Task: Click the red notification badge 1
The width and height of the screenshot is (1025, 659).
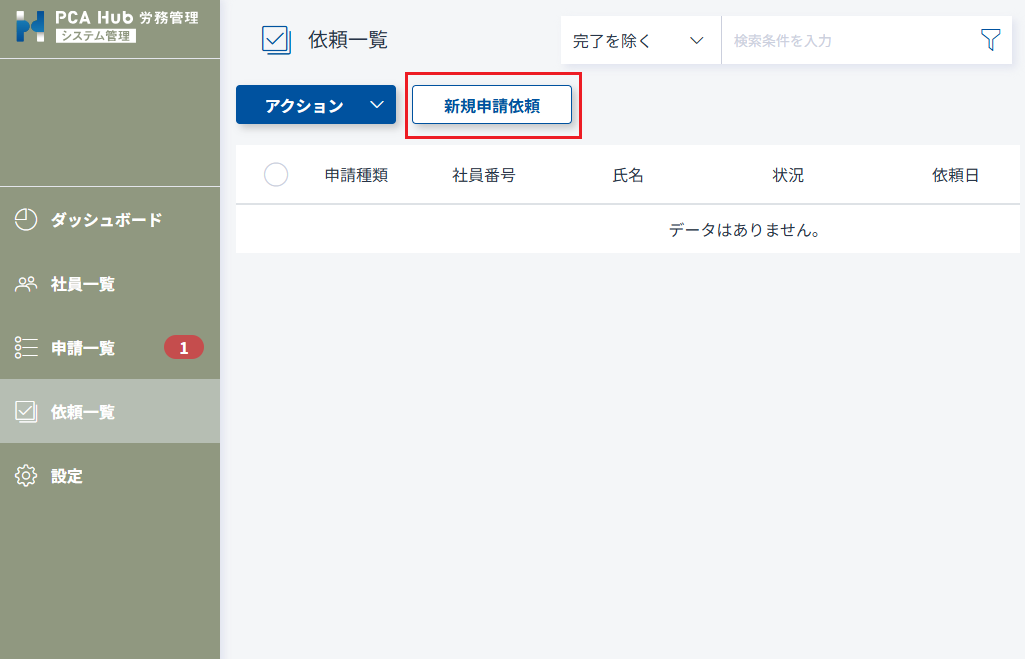Action: tap(184, 347)
